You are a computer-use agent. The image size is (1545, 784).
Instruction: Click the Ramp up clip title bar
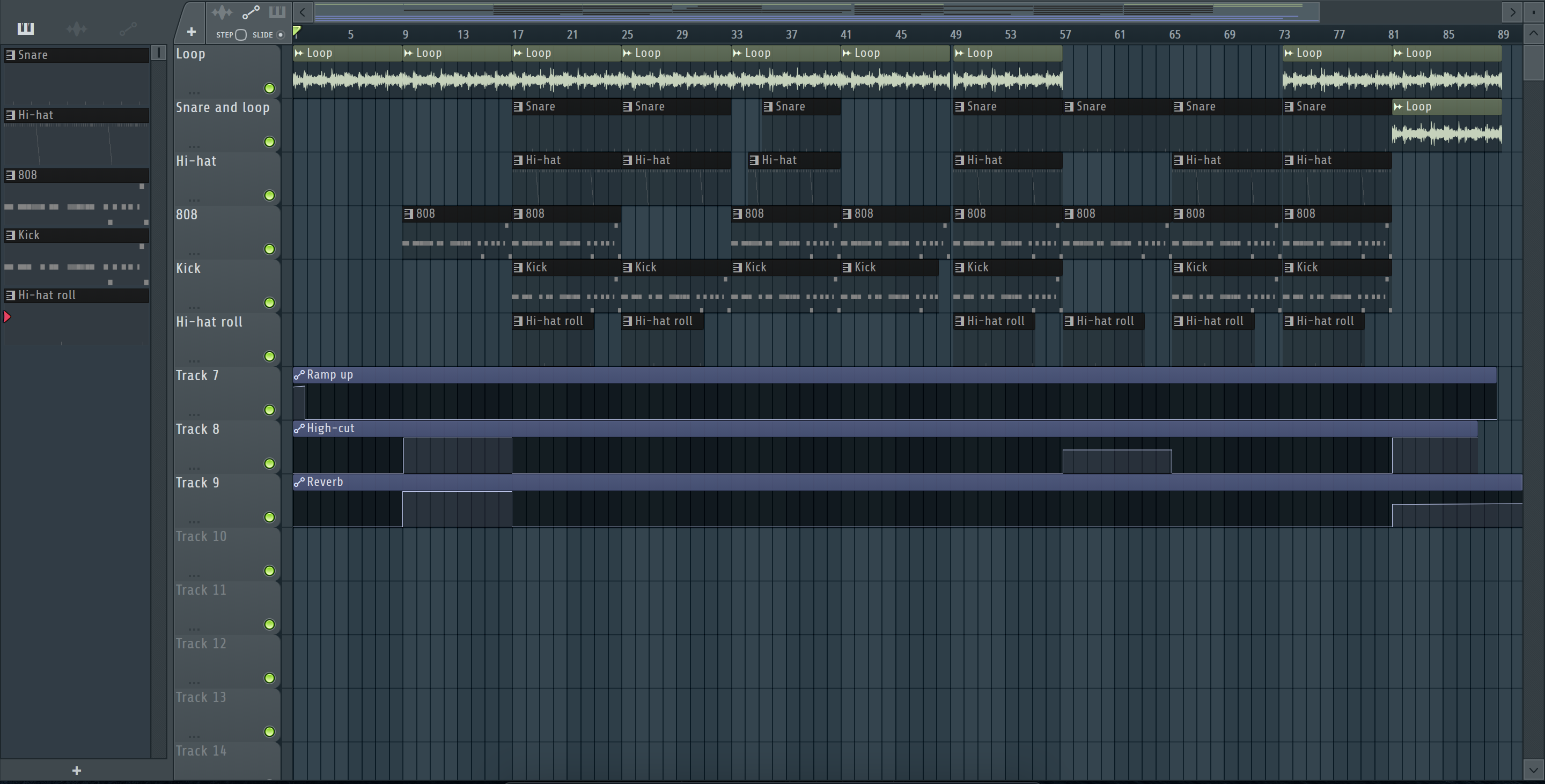pyautogui.click(x=894, y=375)
